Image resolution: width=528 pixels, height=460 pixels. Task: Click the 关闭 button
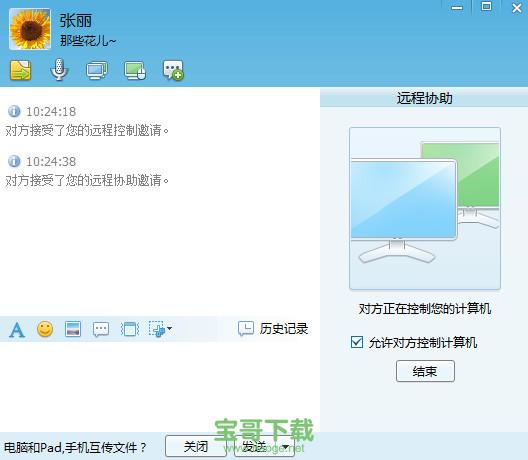tap(196, 446)
